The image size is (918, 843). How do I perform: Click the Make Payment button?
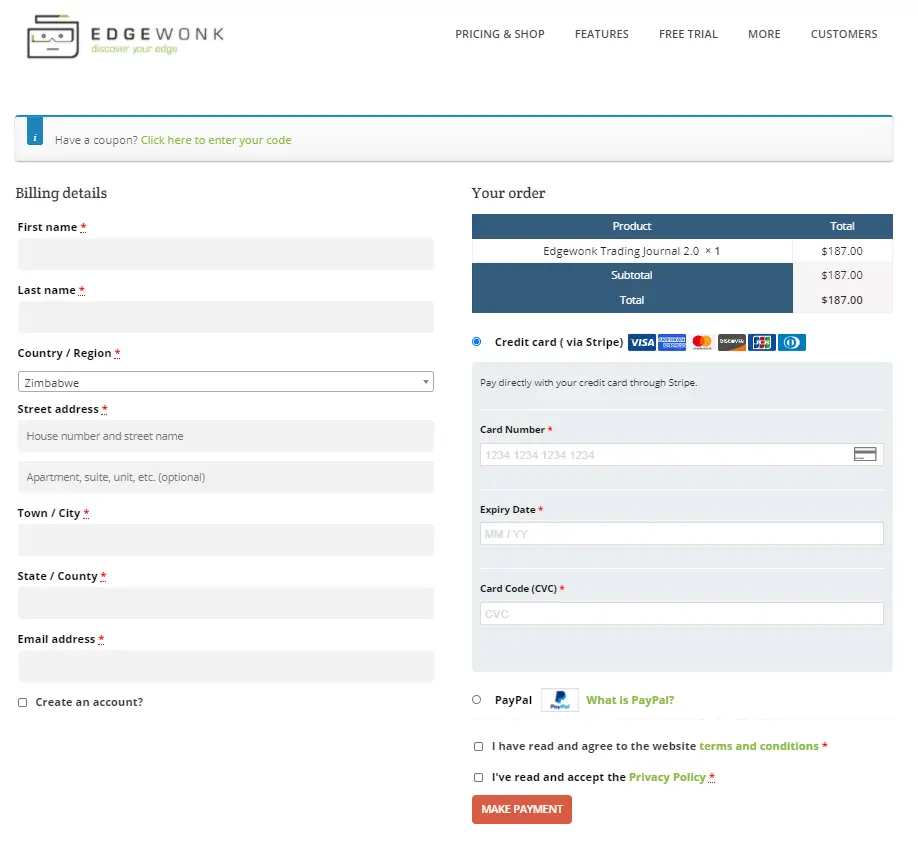522,810
